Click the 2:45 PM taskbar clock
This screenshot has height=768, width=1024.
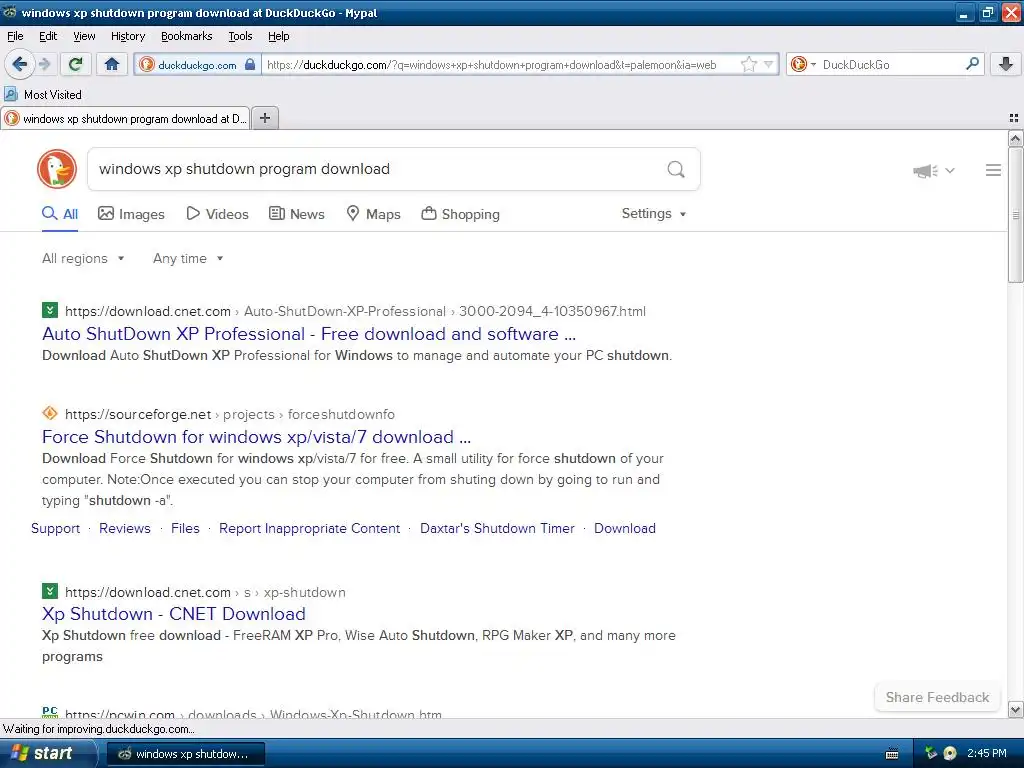pos(986,753)
